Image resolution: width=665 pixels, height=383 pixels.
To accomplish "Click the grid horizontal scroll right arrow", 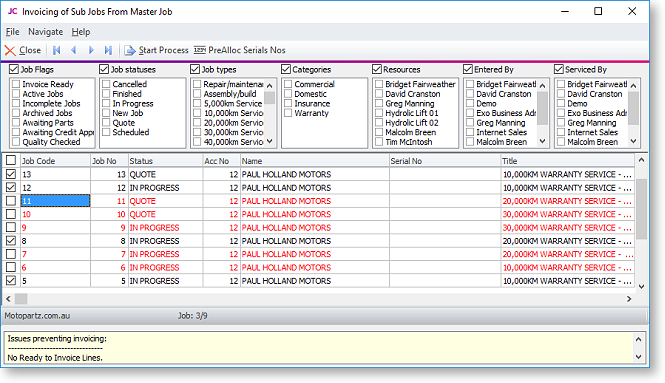I will click(x=629, y=299).
